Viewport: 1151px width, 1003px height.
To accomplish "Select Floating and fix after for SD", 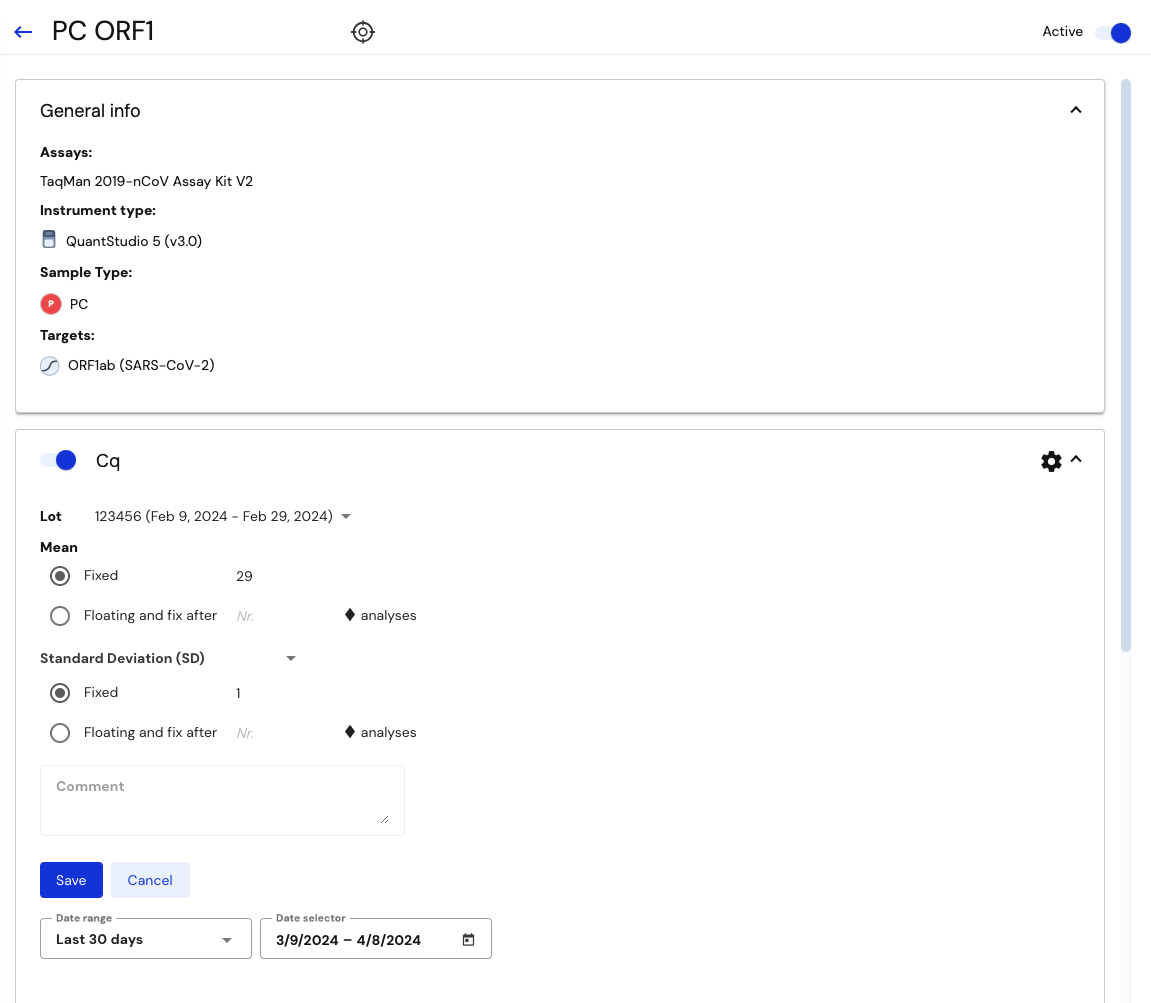I will point(60,733).
